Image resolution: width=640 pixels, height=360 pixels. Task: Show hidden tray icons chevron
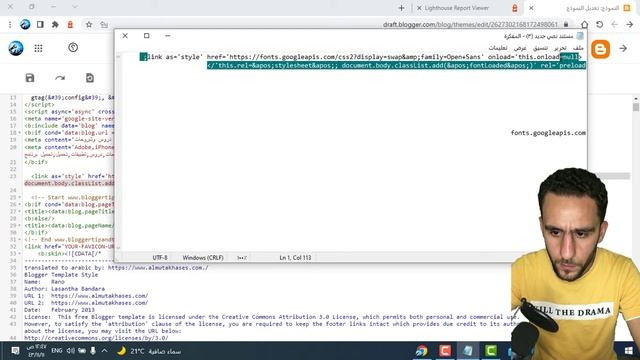(x=104, y=351)
